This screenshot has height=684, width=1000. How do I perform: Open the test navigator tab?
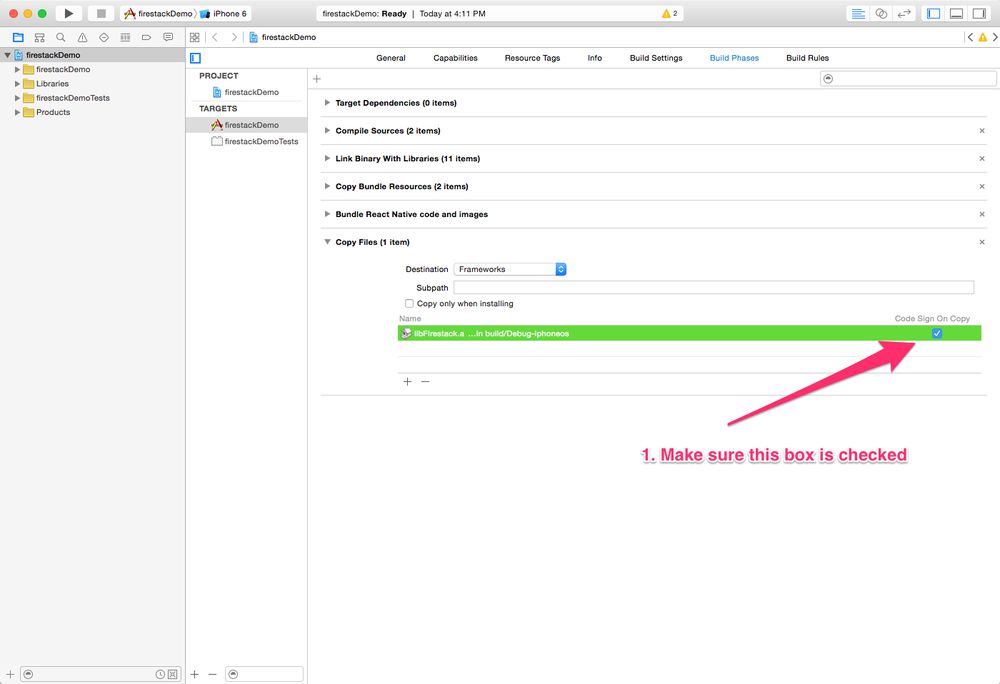point(104,38)
